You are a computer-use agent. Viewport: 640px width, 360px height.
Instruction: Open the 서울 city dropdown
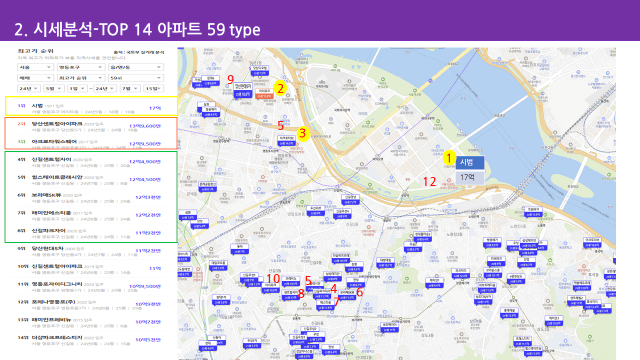point(35,67)
